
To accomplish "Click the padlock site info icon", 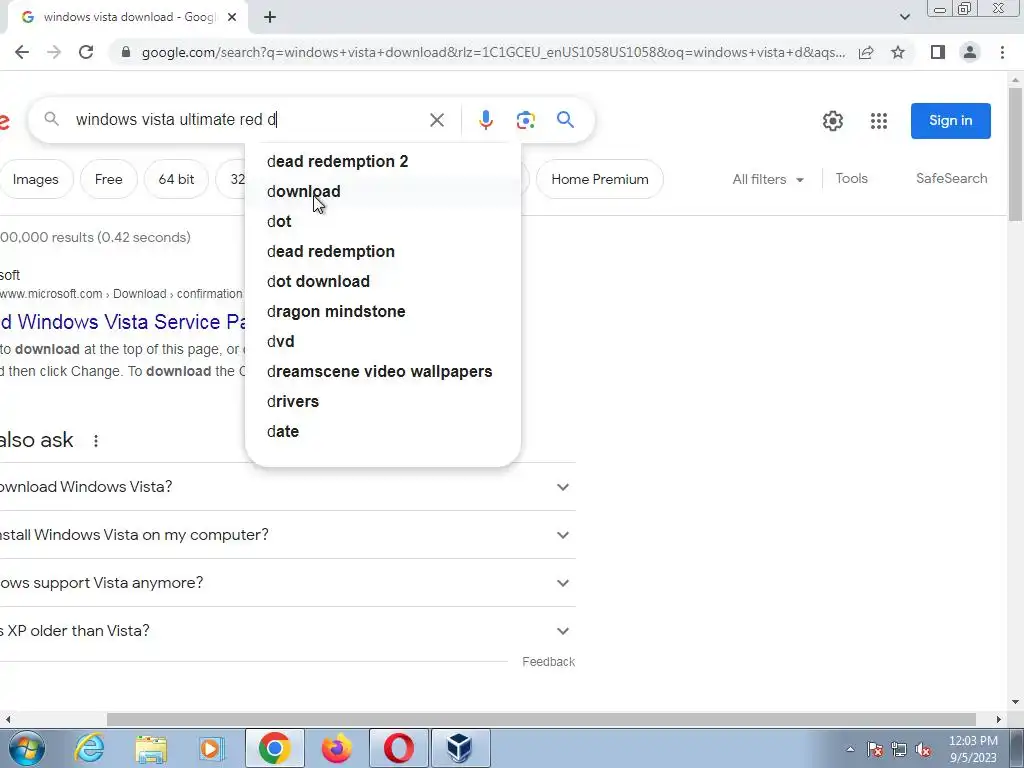I will [x=126, y=52].
